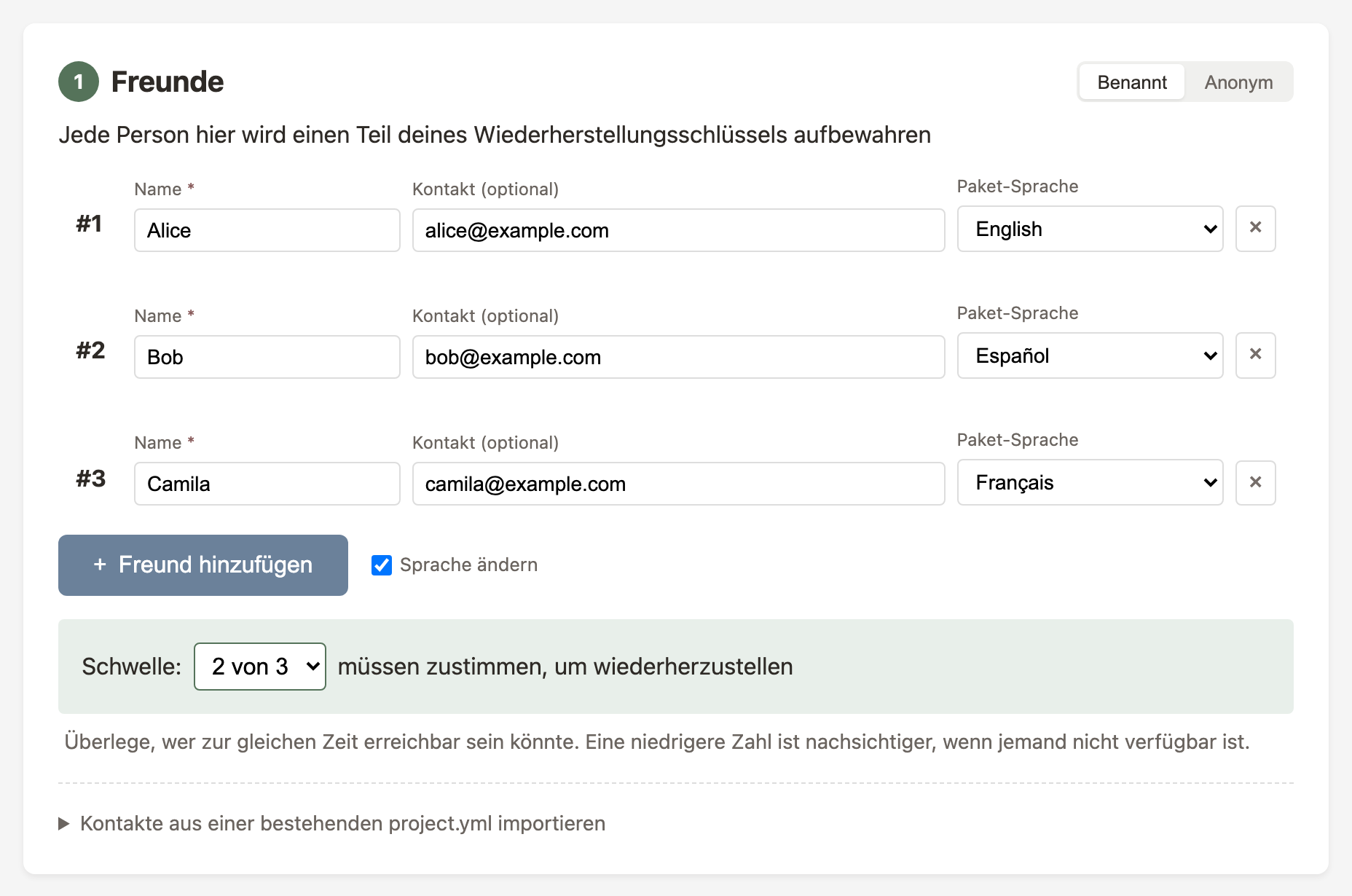Click Alice's name input field
Image resolution: width=1352 pixels, height=896 pixels.
pyautogui.click(x=267, y=230)
